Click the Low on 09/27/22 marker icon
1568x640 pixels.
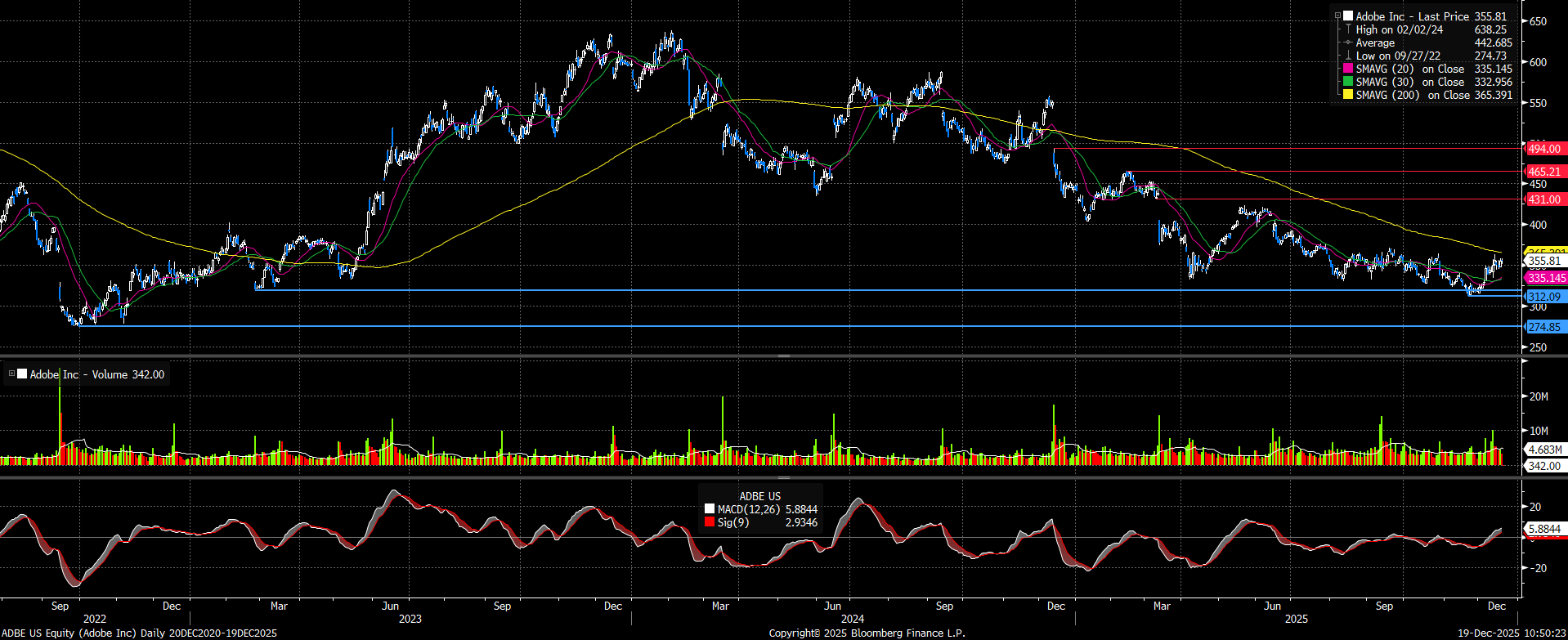point(1348,56)
